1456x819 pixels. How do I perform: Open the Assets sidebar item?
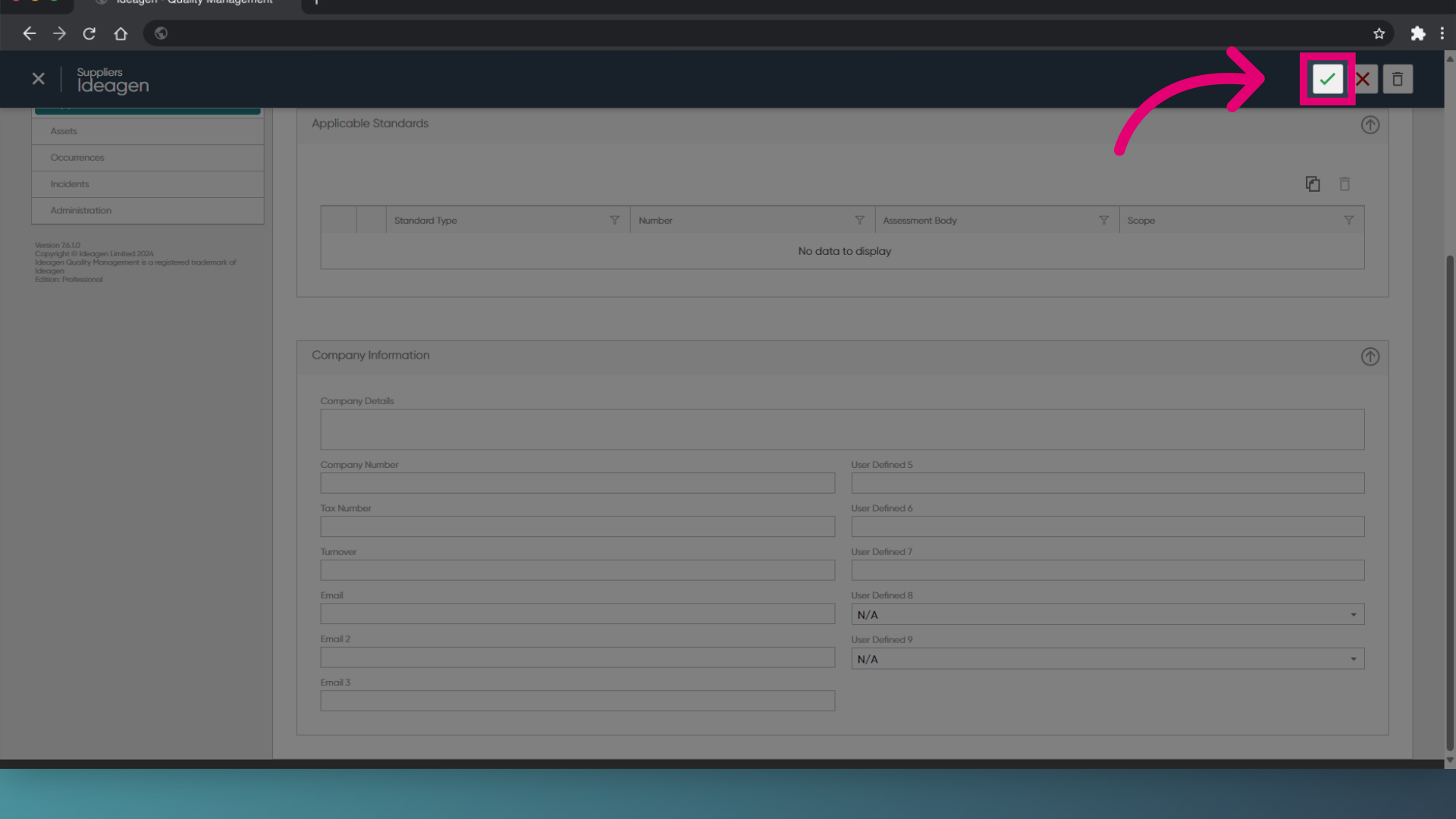[x=148, y=131]
